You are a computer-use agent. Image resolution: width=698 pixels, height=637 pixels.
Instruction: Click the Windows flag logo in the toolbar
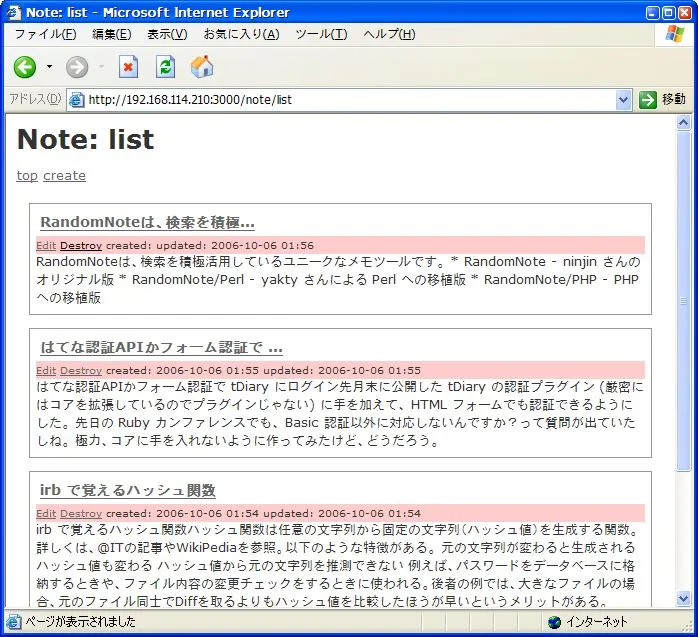click(x=675, y=34)
